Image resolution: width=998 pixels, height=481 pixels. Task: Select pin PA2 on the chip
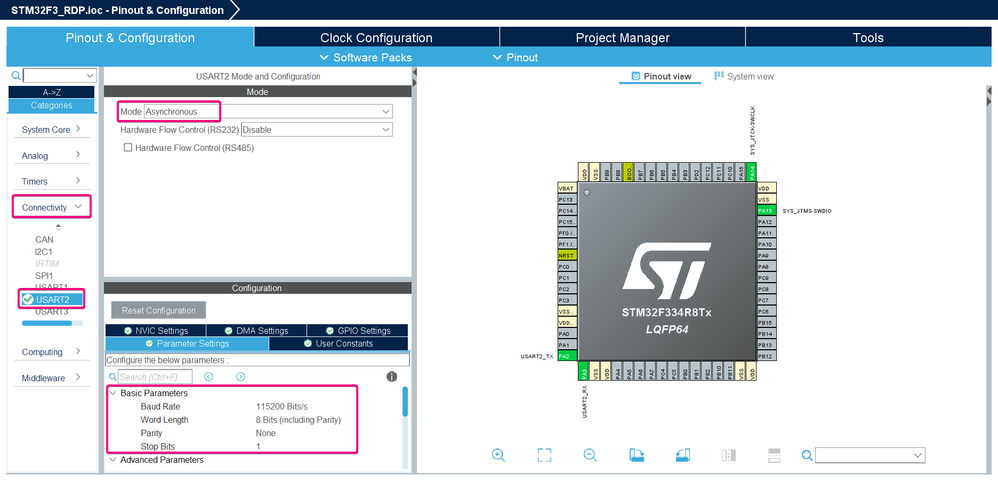point(567,356)
